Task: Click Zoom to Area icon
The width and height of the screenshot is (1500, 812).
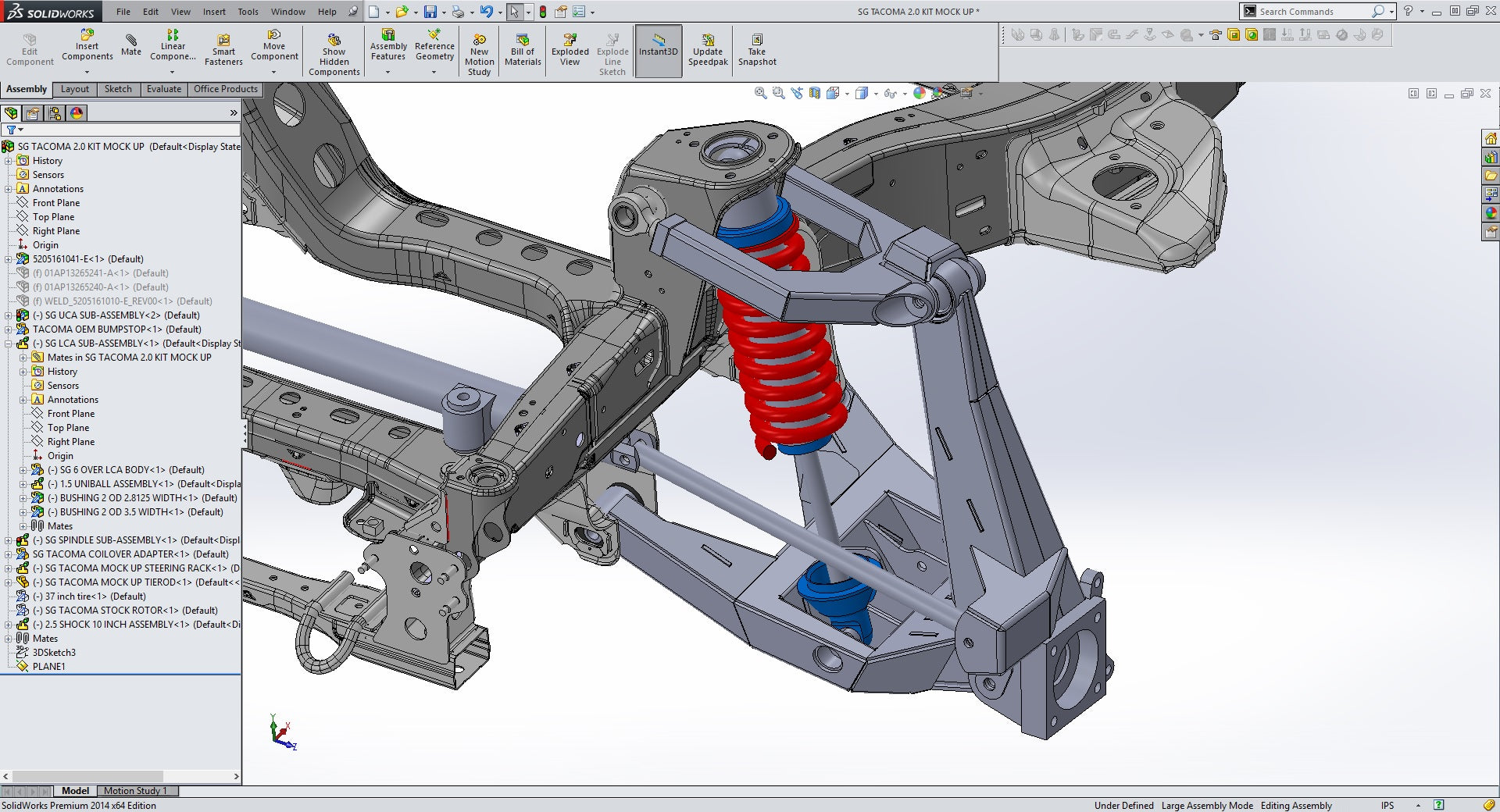Action: tap(779, 93)
